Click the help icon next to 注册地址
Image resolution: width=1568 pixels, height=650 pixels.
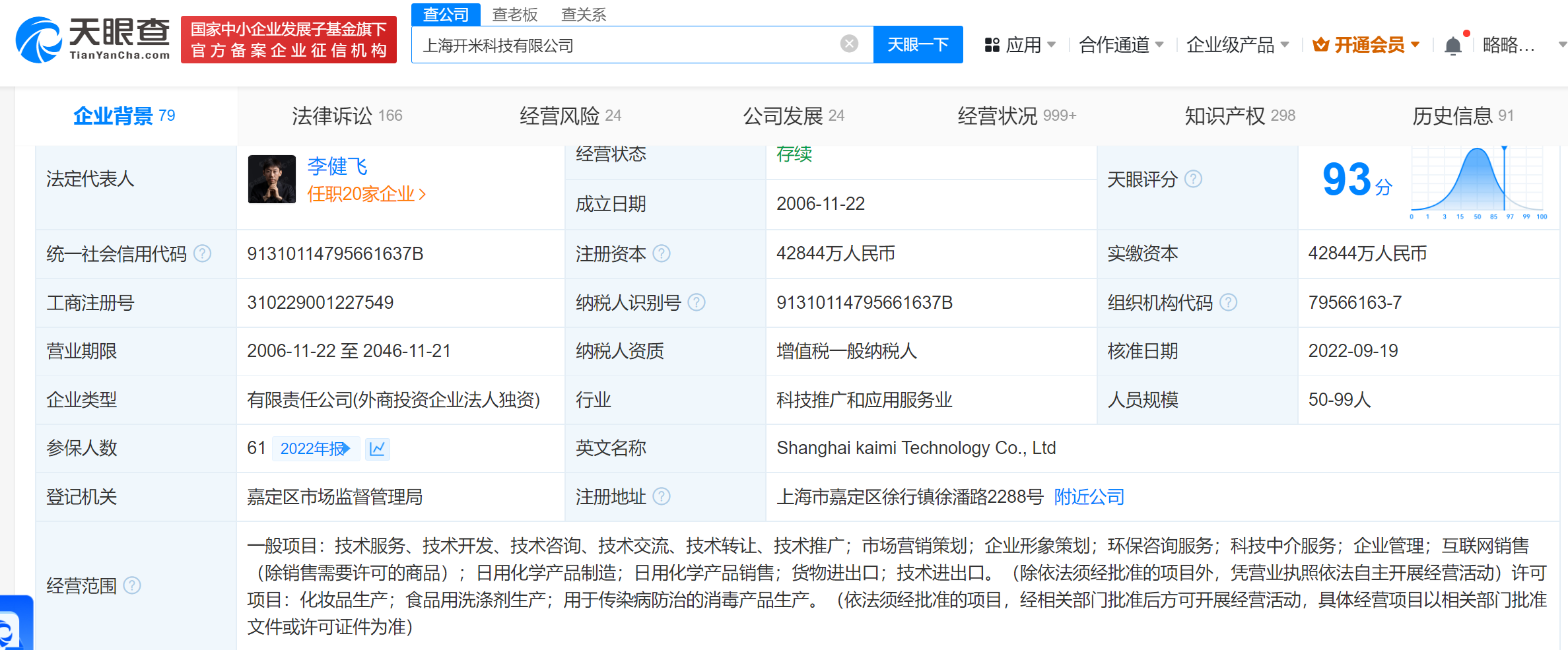[662, 496]
